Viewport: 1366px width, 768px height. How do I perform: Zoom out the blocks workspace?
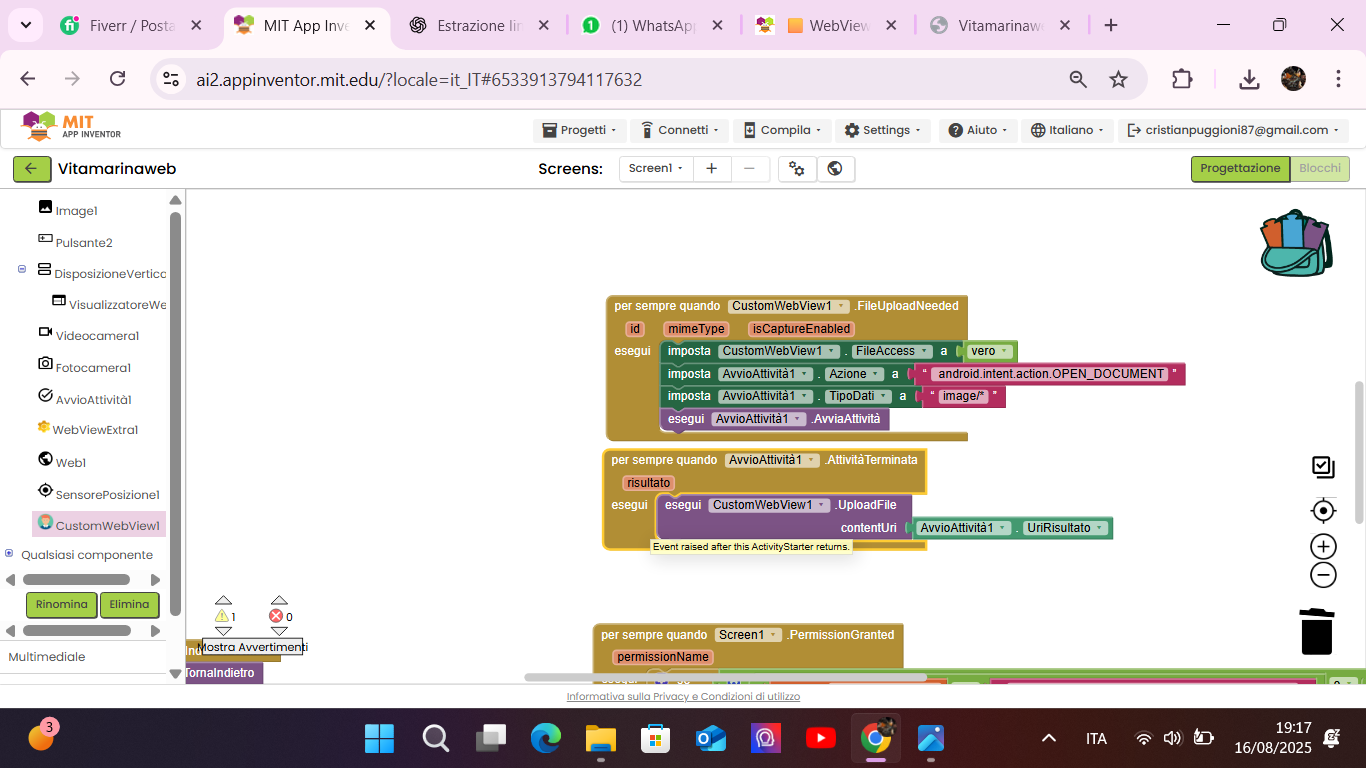pos(1323,575)
